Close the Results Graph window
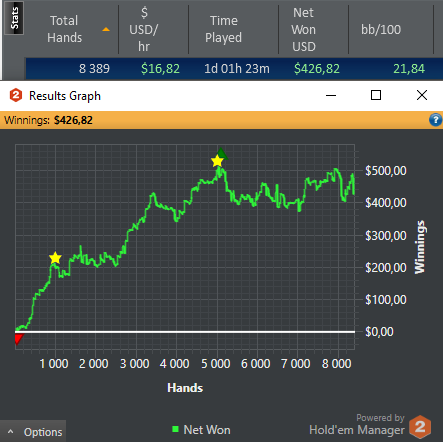The width and height of the screenshot is (443, 442). click(x=422, y=95)
